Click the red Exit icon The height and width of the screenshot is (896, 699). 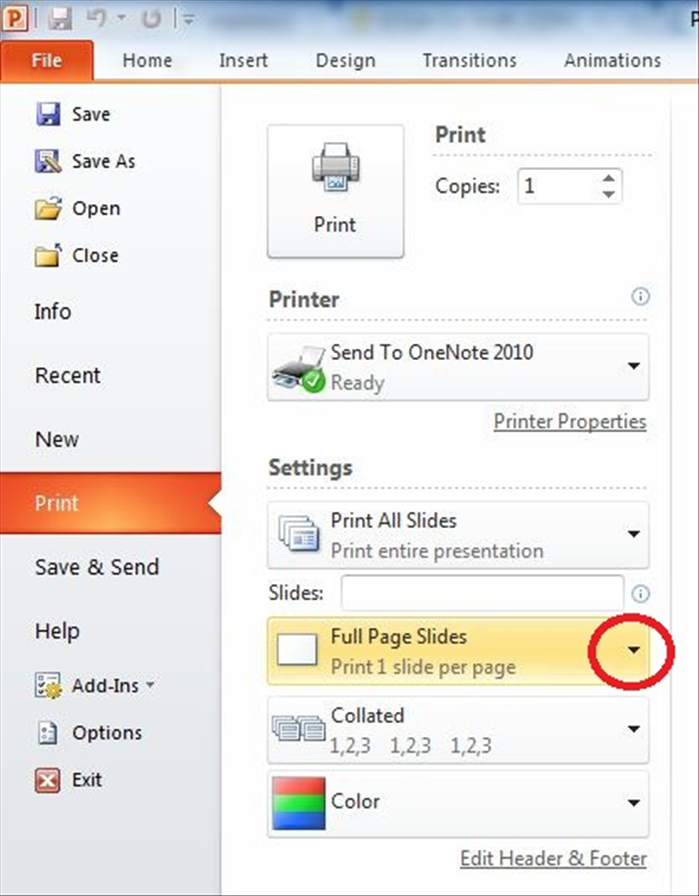coord(47,780)
